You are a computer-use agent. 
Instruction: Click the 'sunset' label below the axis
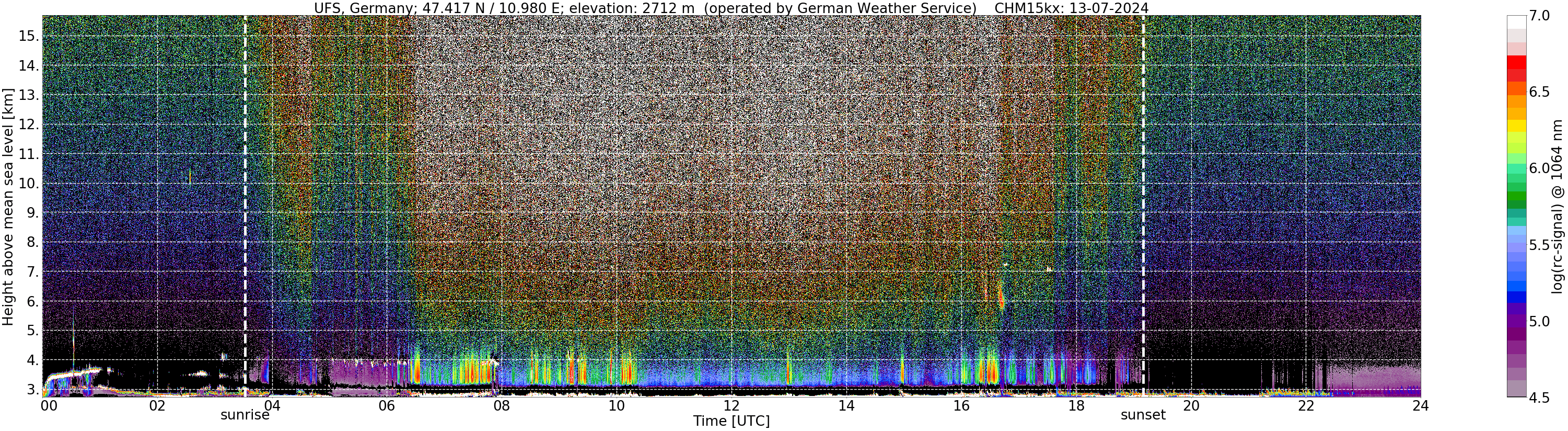coord(1143,415)
